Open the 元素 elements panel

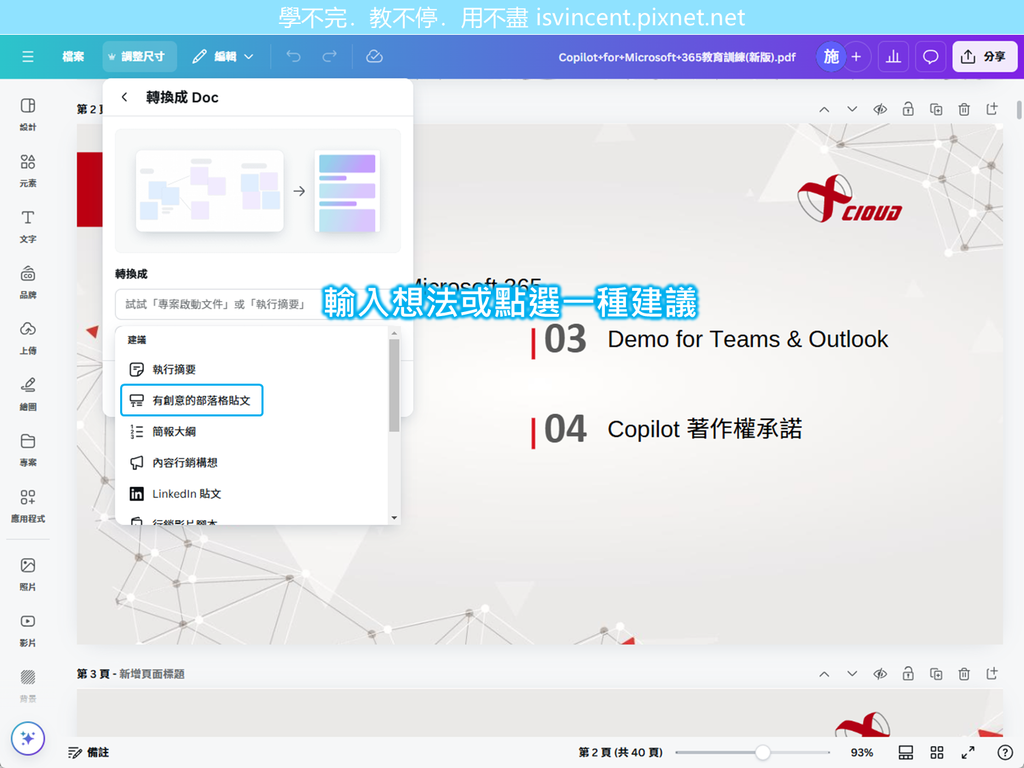27,170
